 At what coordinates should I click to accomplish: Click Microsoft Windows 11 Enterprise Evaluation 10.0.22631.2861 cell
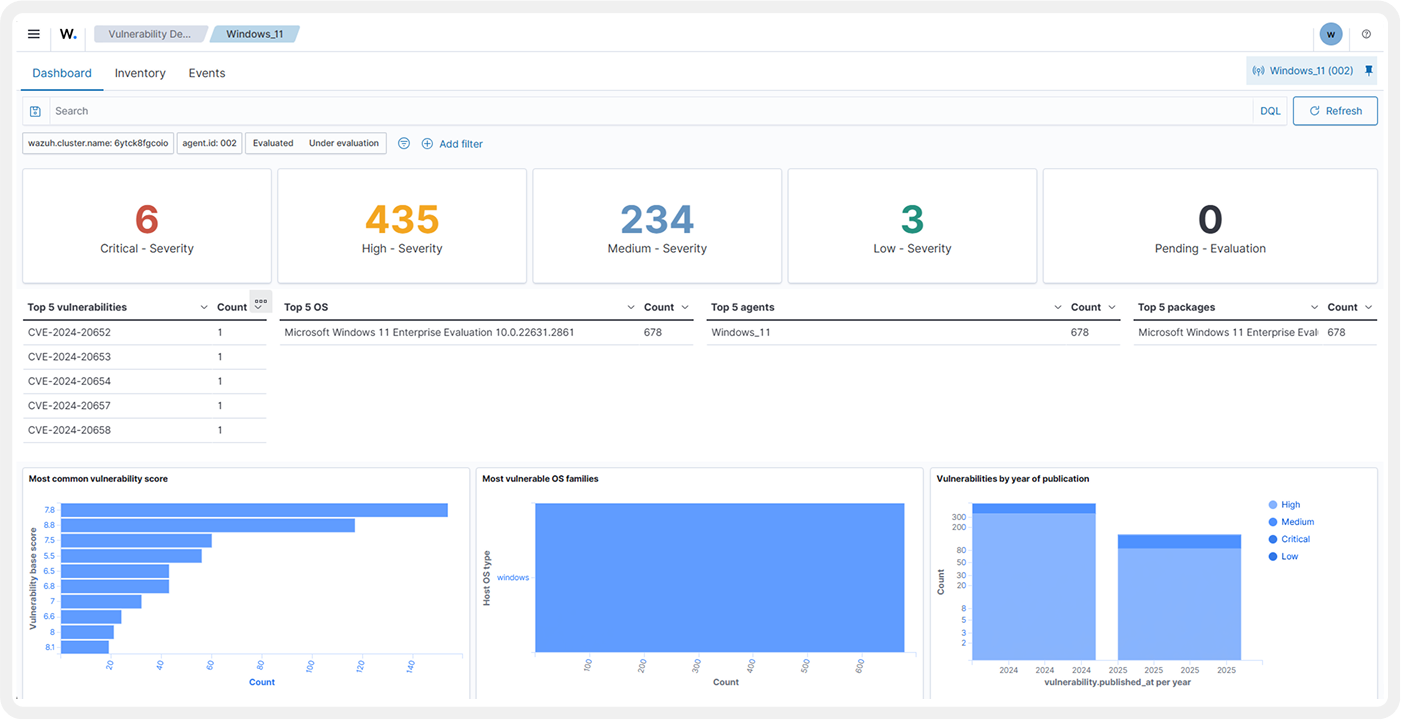pos(429,332)
